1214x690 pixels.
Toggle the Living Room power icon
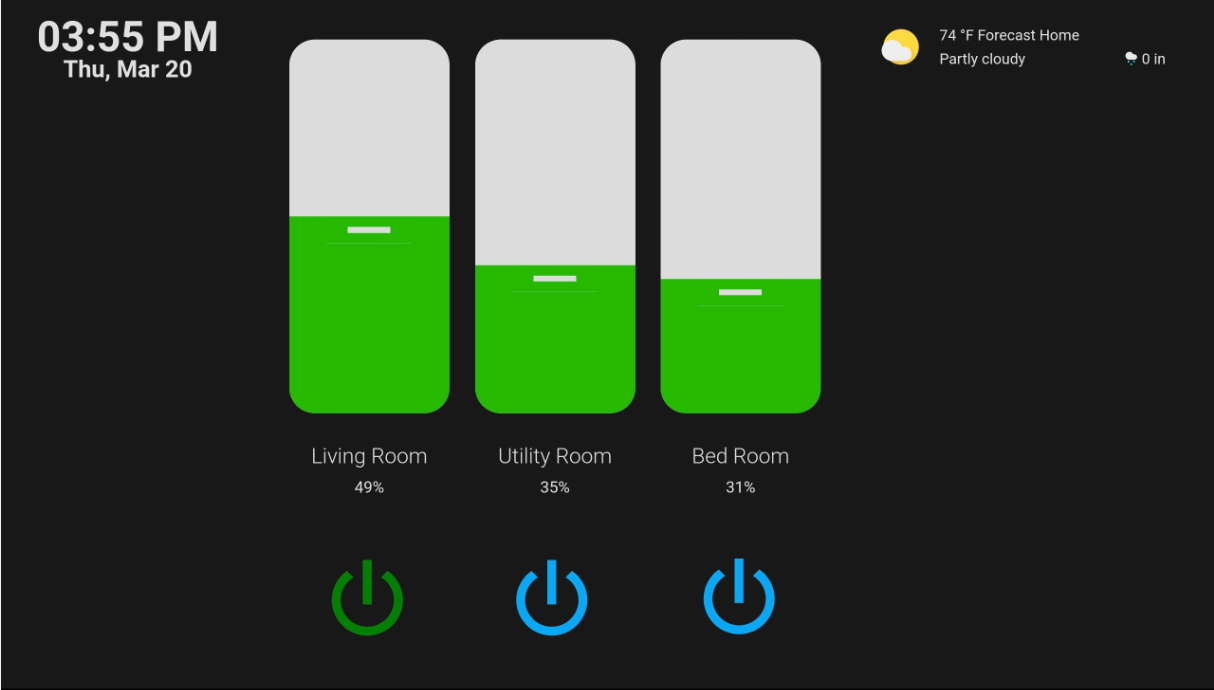click(367, 598)
